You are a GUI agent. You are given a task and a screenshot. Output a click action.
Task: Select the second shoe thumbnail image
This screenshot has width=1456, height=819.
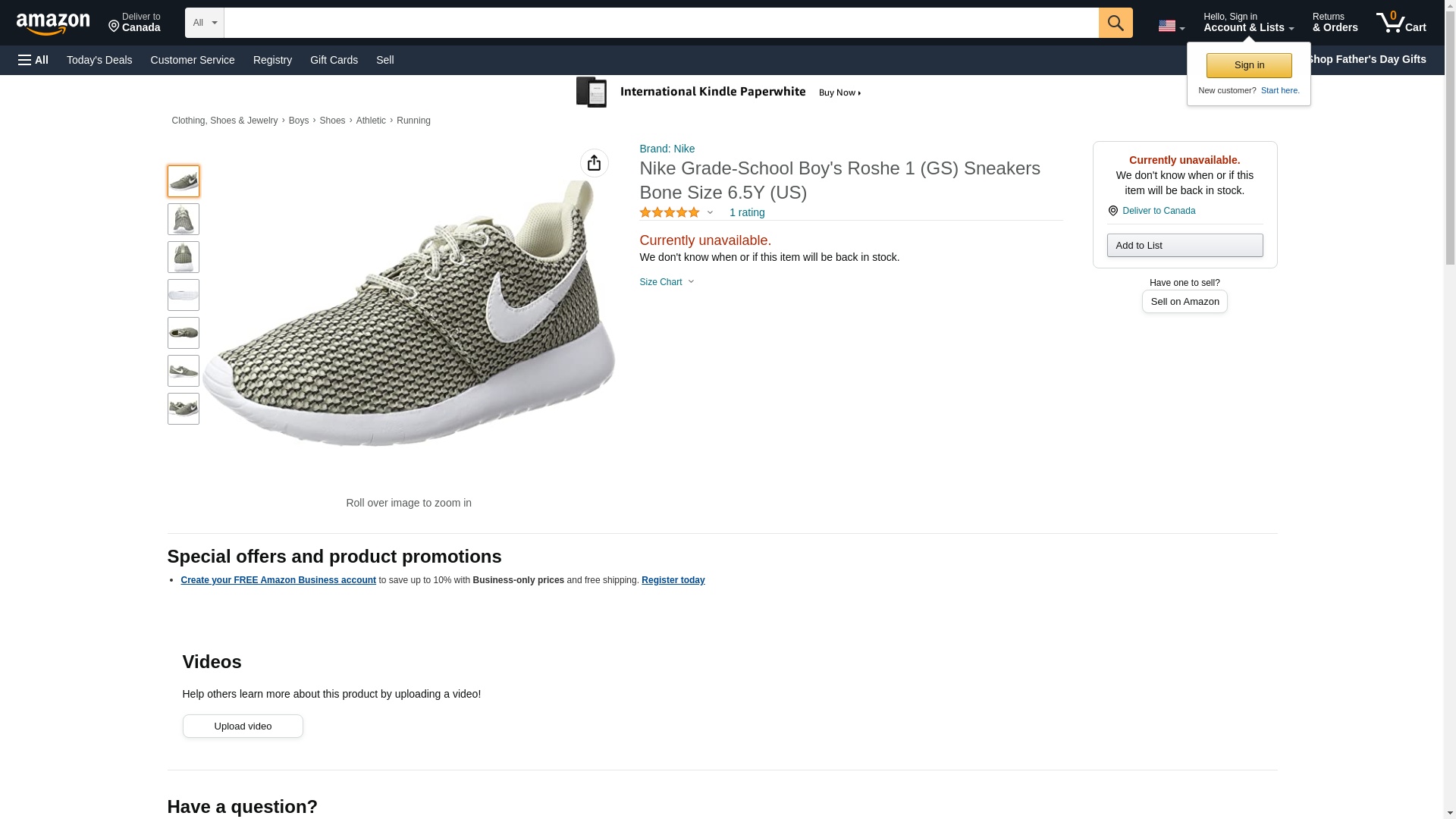(x=184, y=219)
